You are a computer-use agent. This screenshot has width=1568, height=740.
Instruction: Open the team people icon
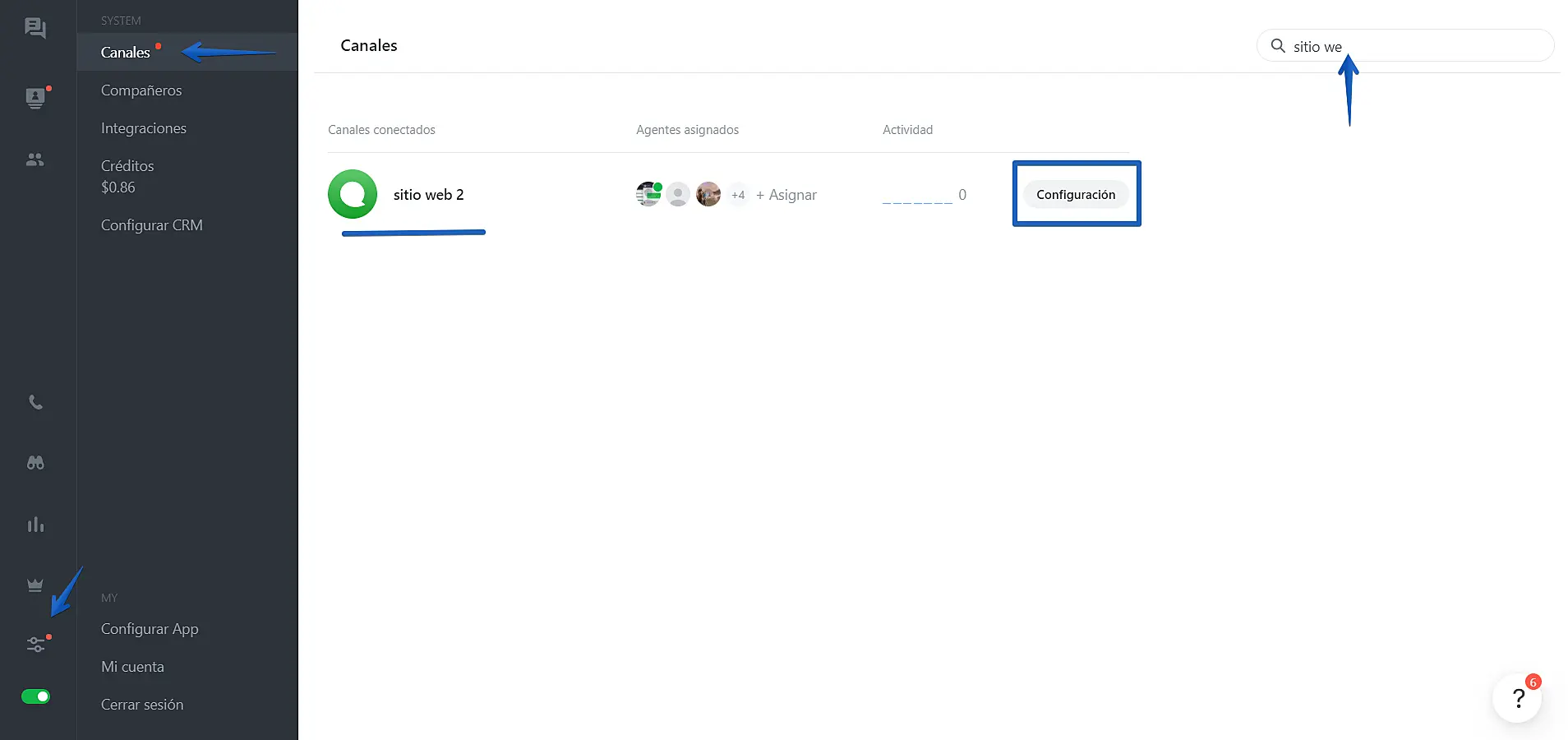pos(35,160)
